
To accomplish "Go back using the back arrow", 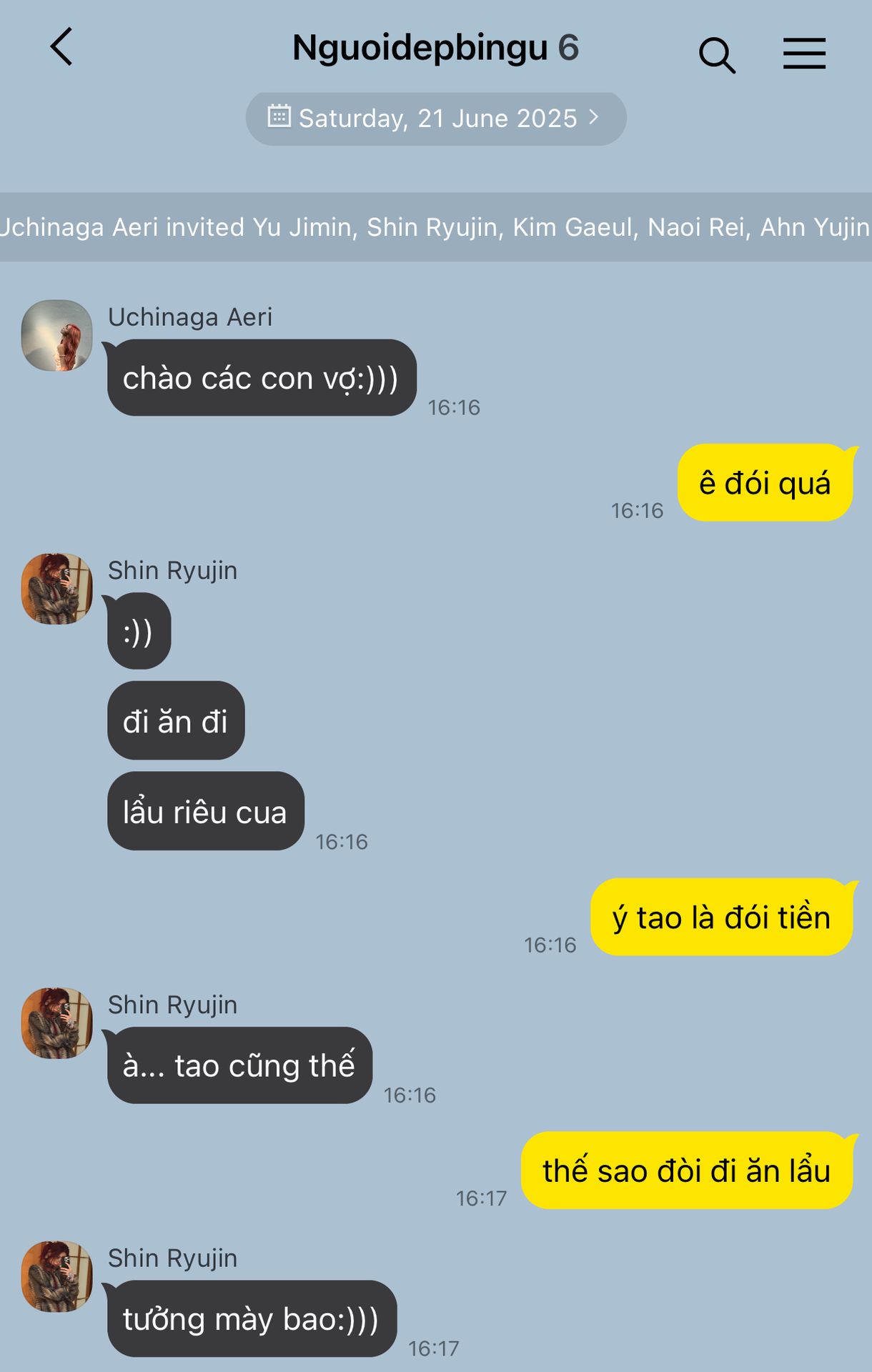I will pos(61,47).
